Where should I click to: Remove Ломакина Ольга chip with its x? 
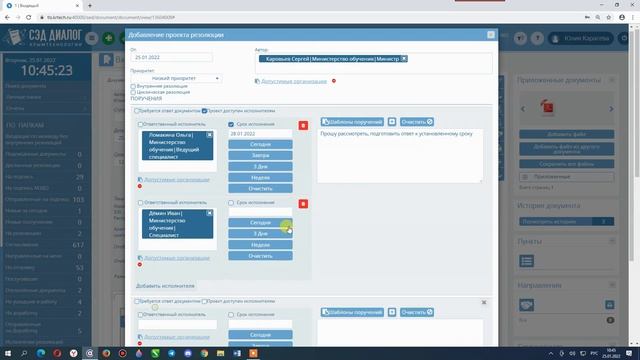tap(209, 135)
